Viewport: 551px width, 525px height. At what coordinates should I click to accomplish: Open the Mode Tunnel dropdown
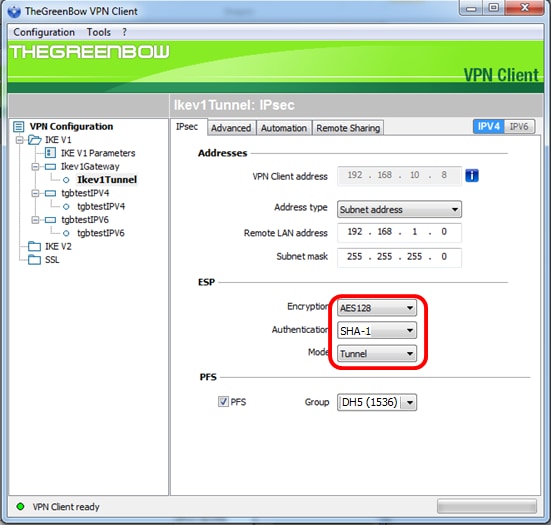pos(377,354)
